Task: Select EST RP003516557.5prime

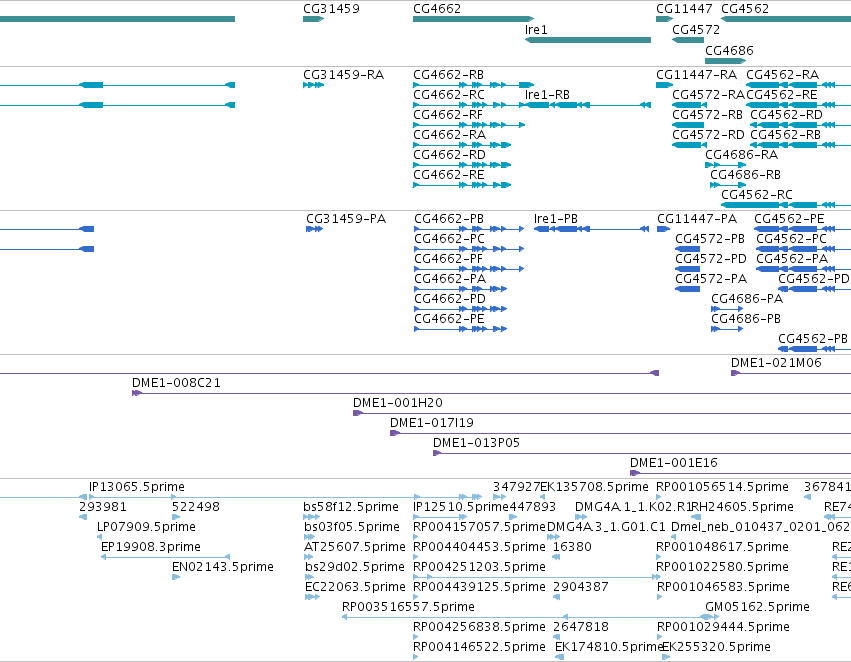Action: pyautogui.click(x=455, y=617)
